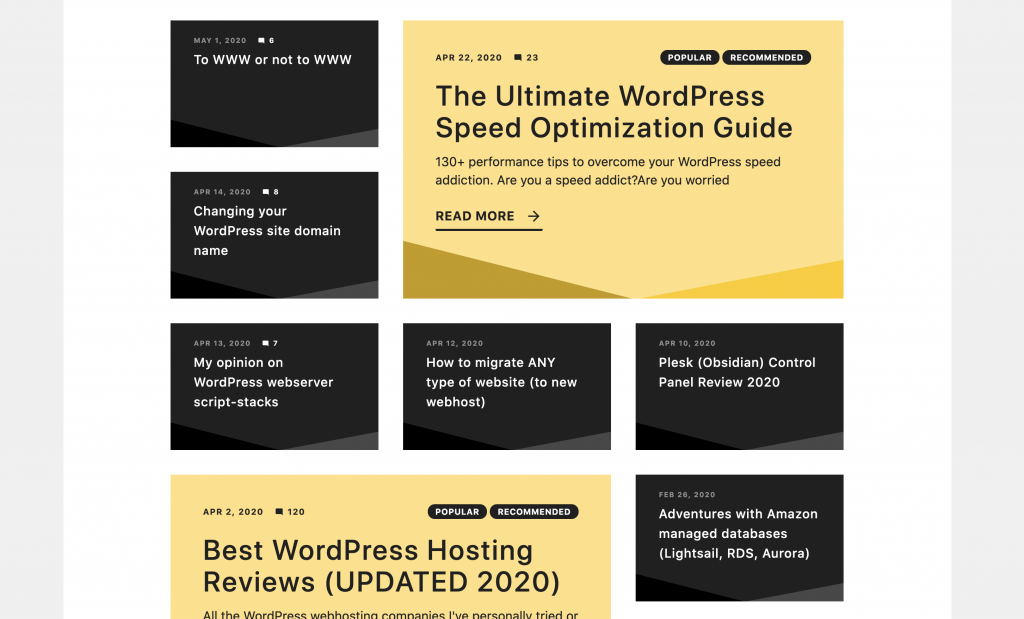Click comment icon beside 120 comments count
Viewport: 1024px width, 619px height.
coord(279,512)
